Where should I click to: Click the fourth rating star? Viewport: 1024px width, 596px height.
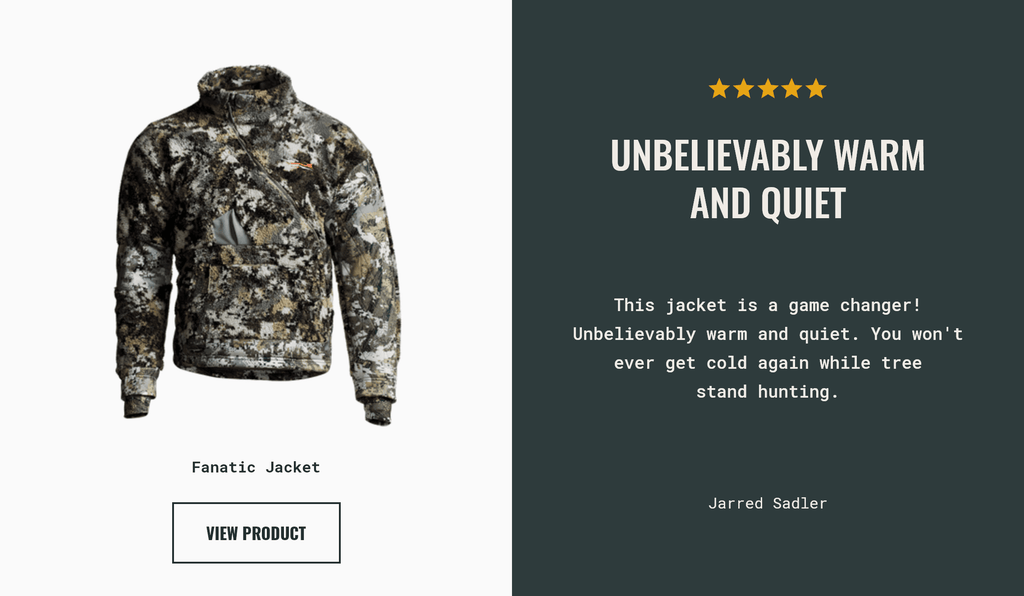pos(792,88)
